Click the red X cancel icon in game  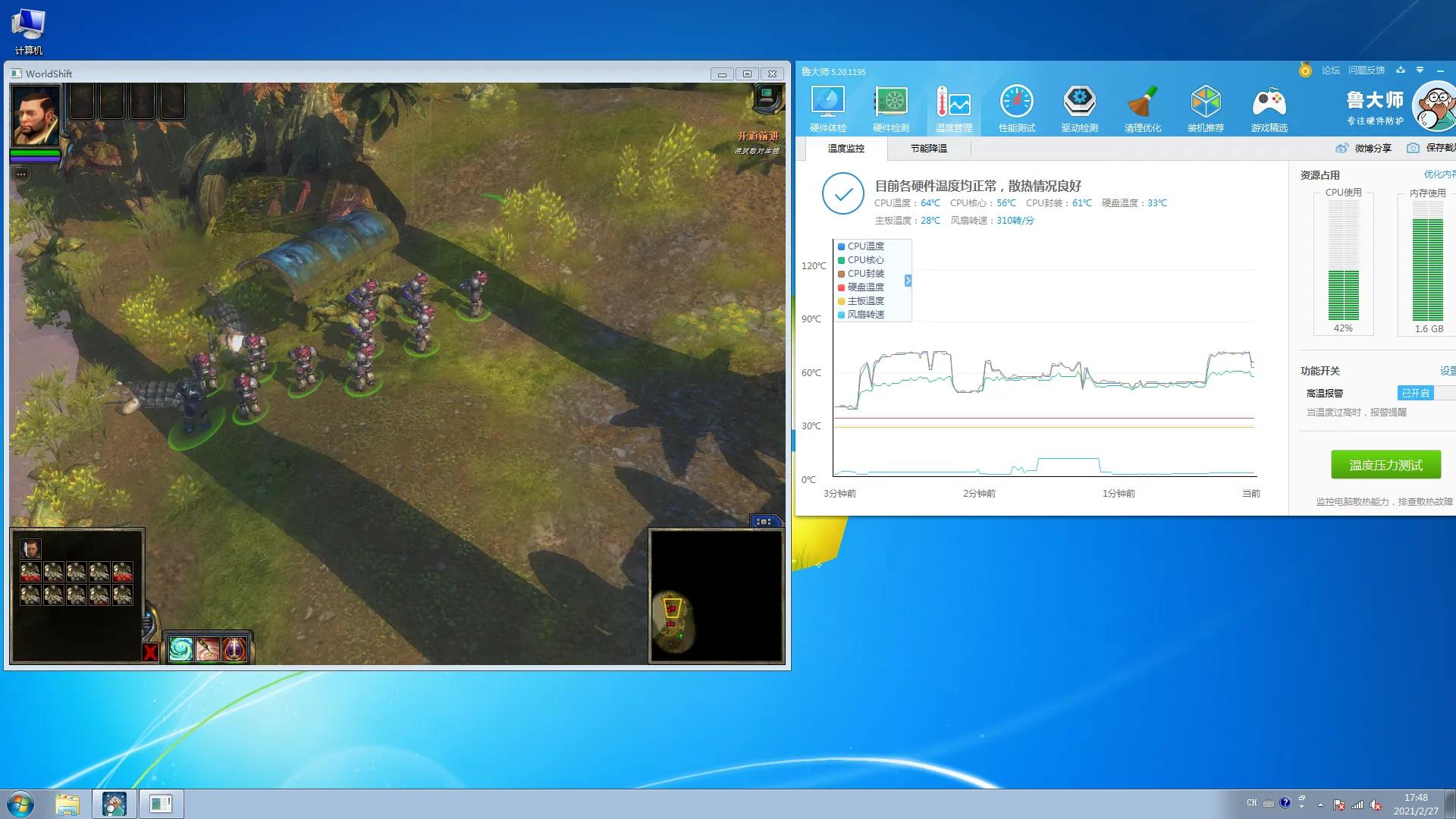(150, 652)
